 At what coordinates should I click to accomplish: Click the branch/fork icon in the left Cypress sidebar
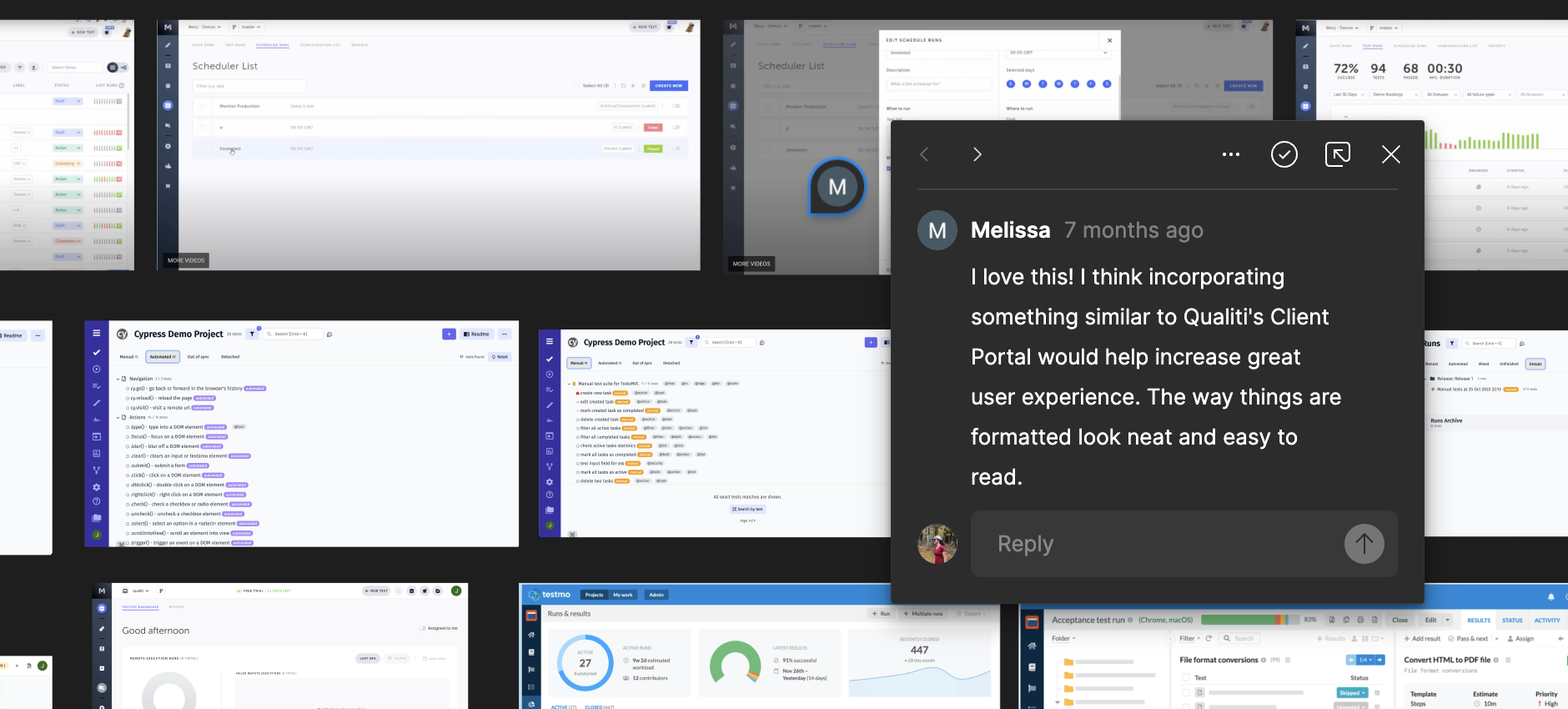97,470
